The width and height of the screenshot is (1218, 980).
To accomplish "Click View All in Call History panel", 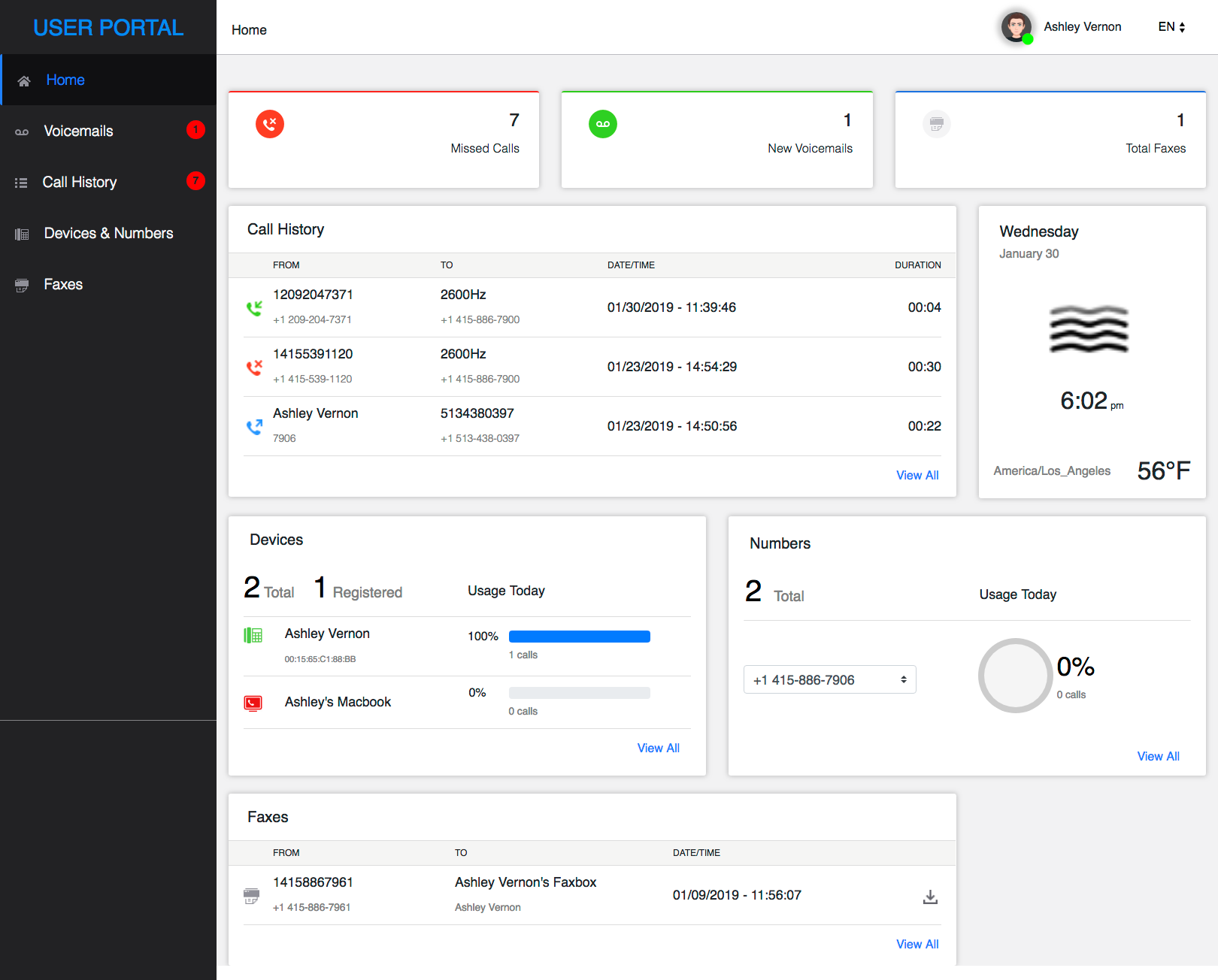I will [x=917, y=475].
